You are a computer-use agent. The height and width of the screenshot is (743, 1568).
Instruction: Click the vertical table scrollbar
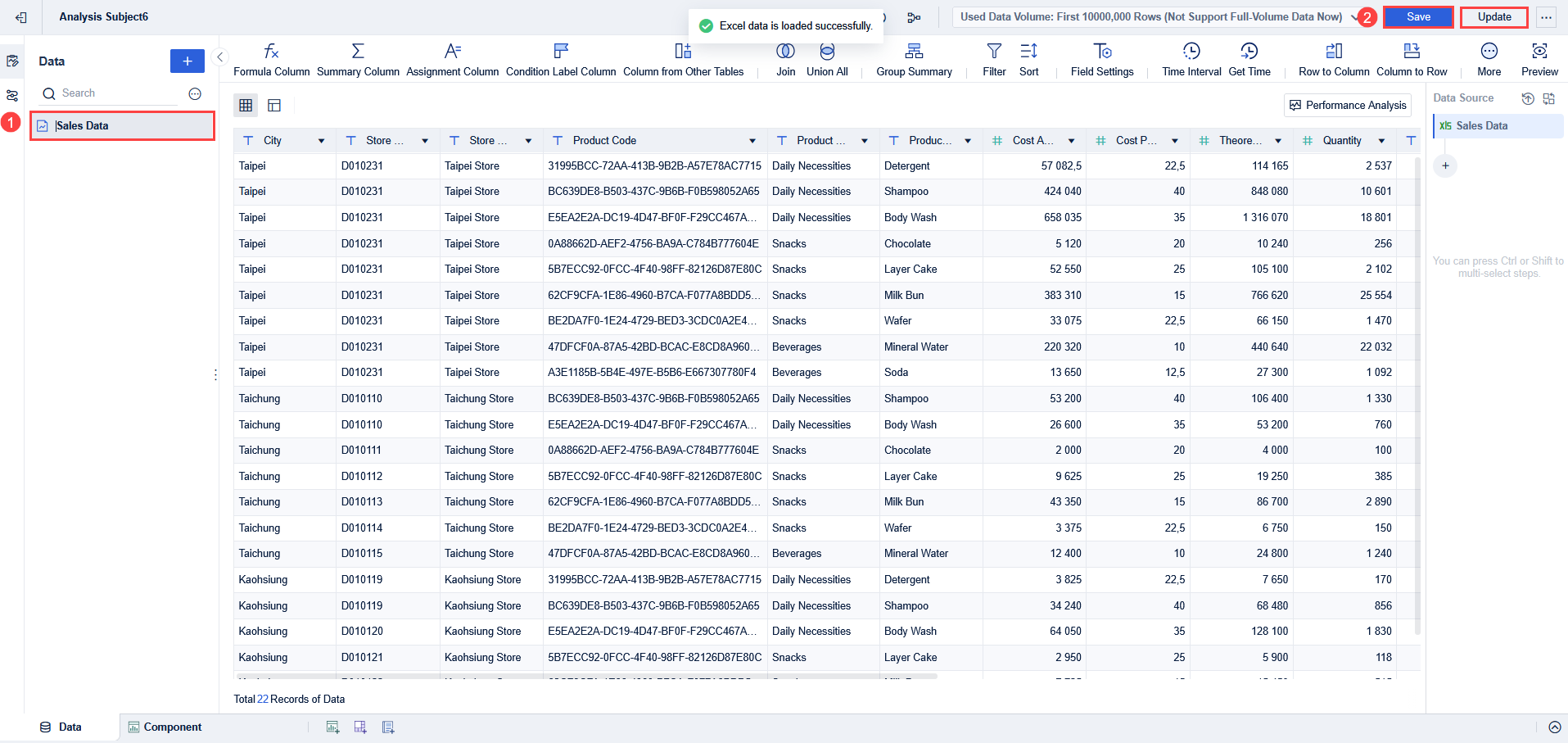point(1417,396)
